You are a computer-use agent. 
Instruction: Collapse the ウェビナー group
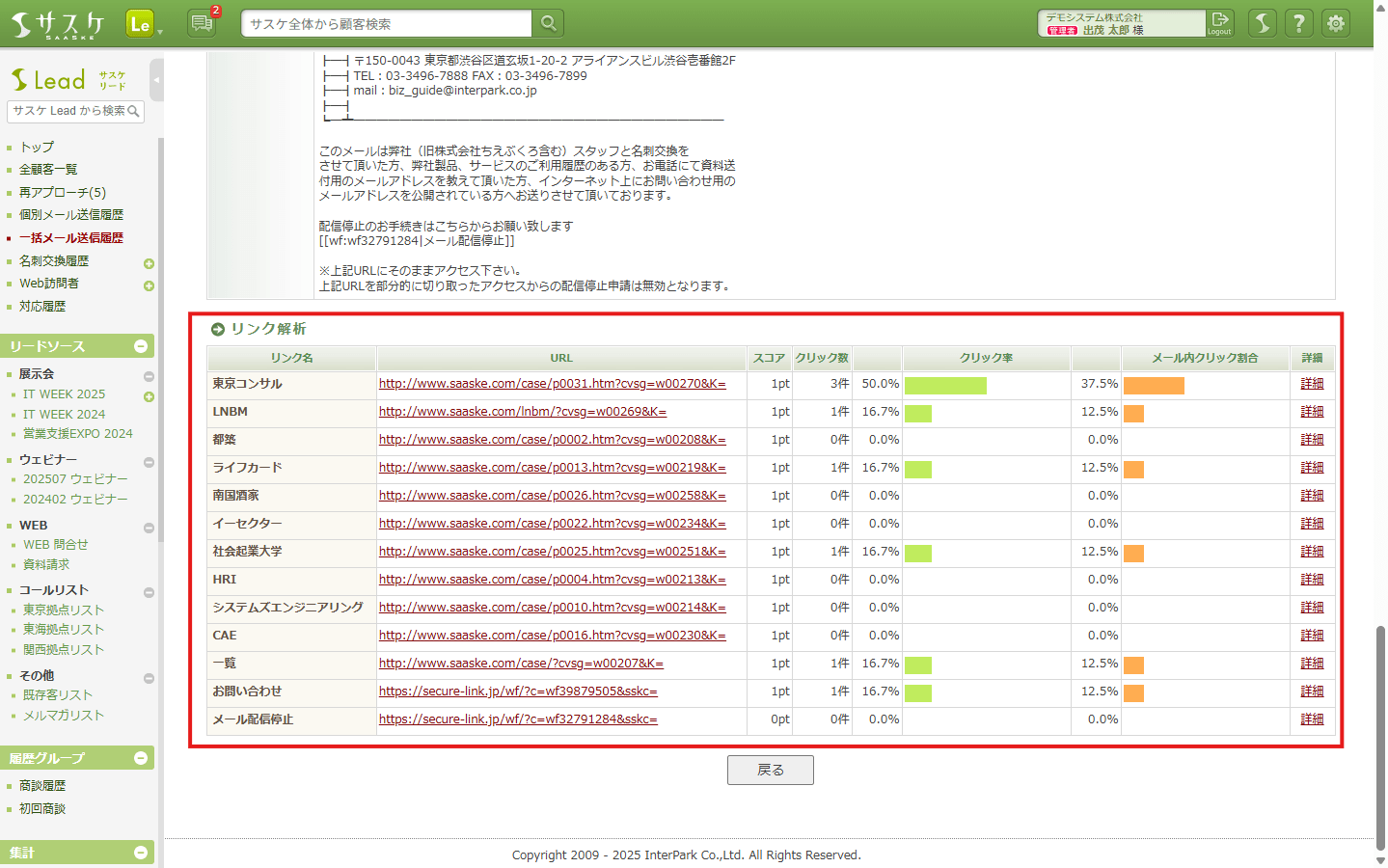point(149,463)
